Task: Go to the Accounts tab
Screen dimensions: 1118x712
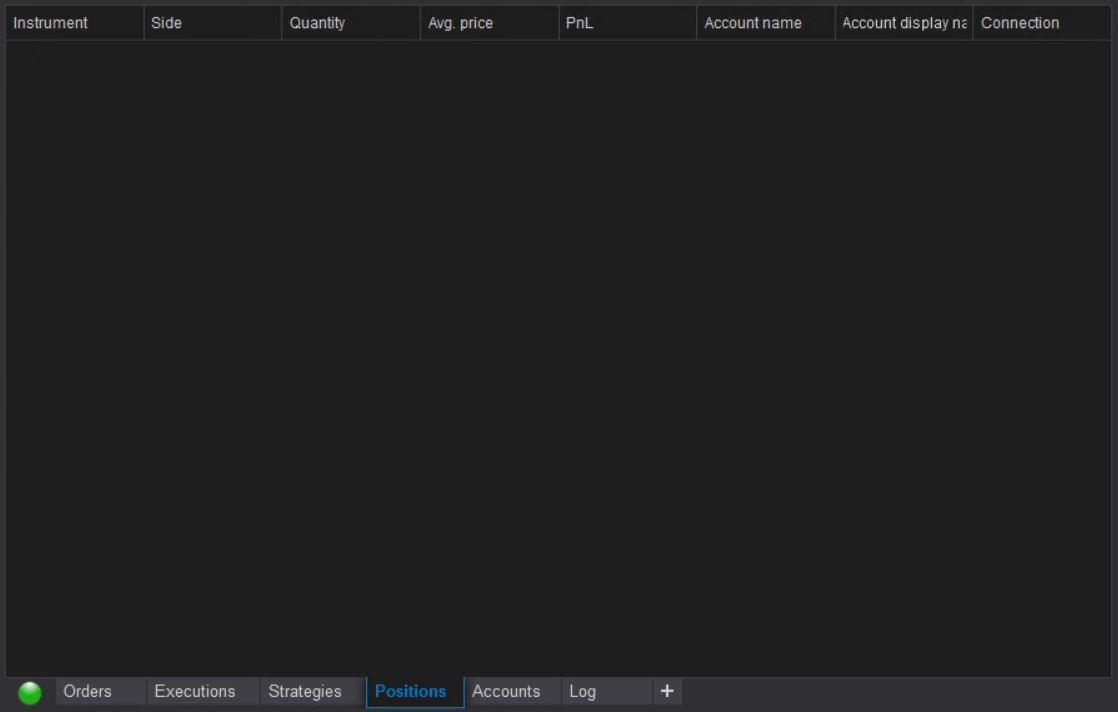Action: [513, 691]
